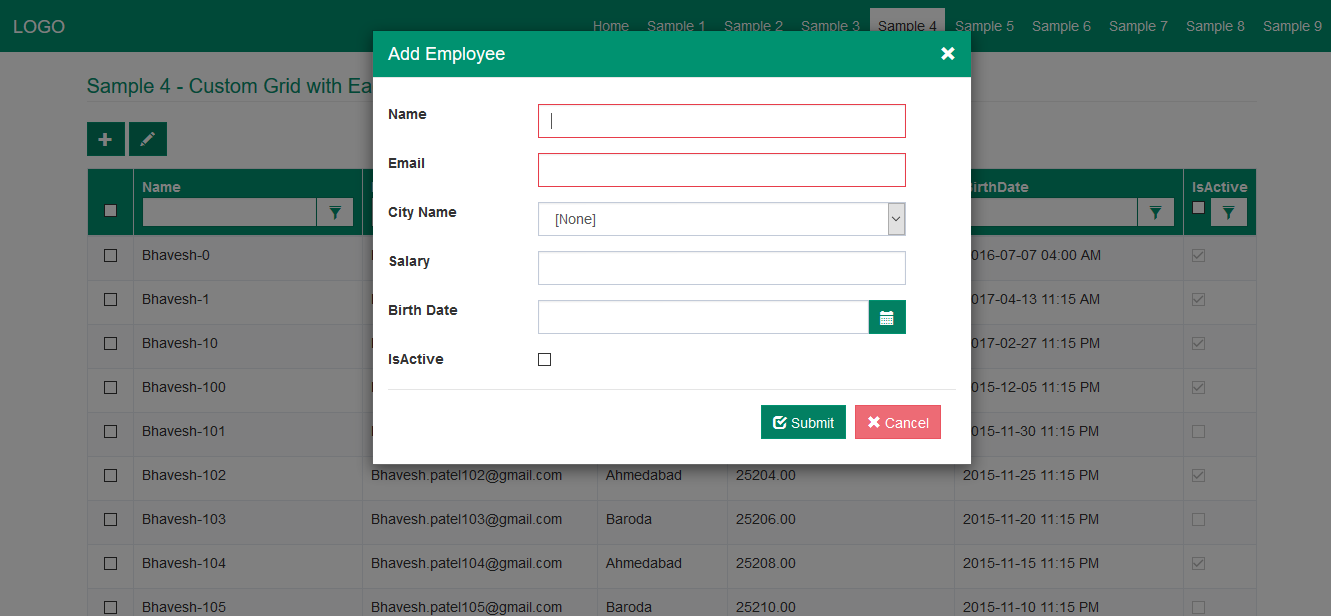This screenshot has width=1331, height=616.
Task: Go to Sample 8 in navigation
Action: point(1215,26)
